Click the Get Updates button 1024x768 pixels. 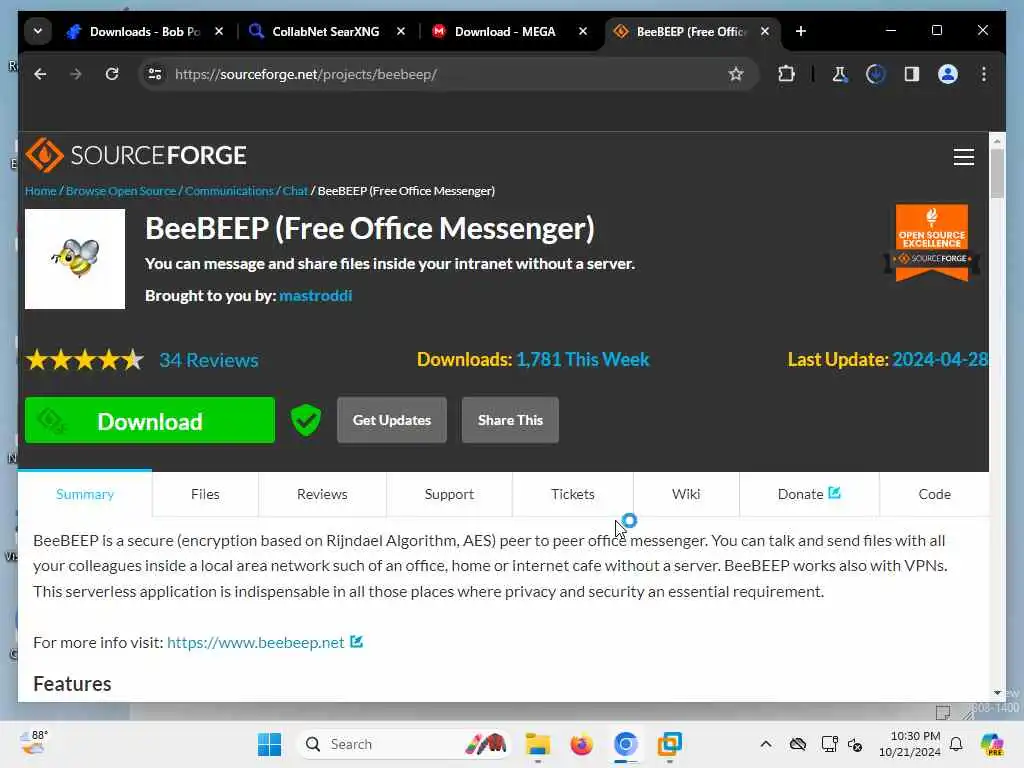pyautogui.click(x=392, y=420)
